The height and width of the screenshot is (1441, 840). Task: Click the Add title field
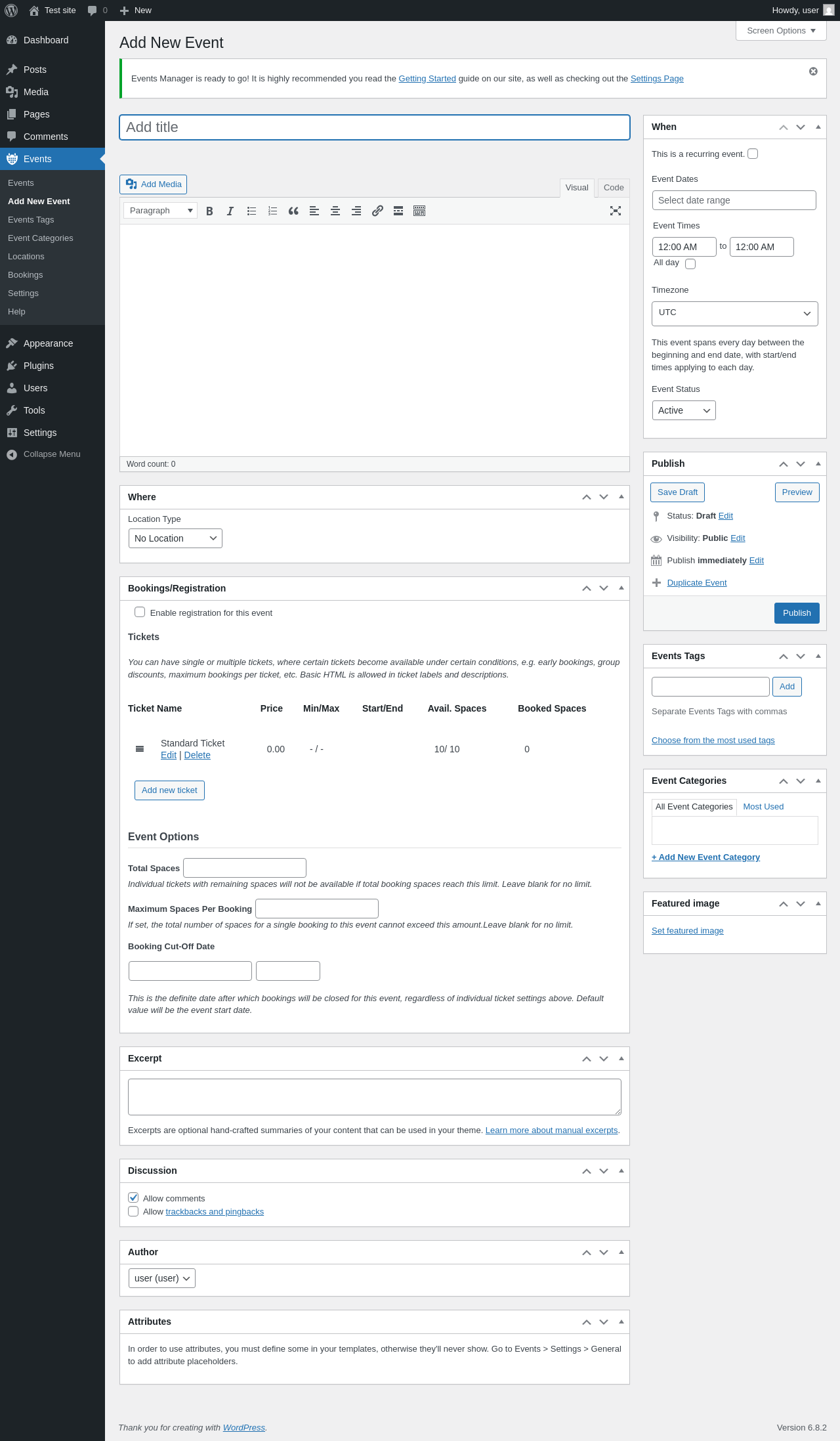(375, 127)
